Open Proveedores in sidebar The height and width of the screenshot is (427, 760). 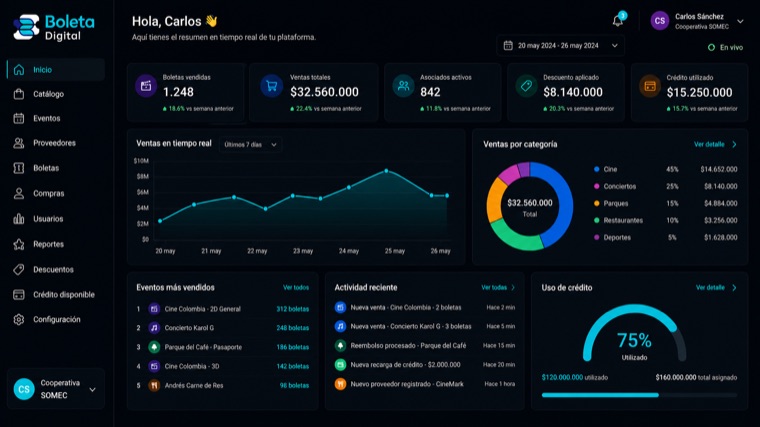(56, 143)
